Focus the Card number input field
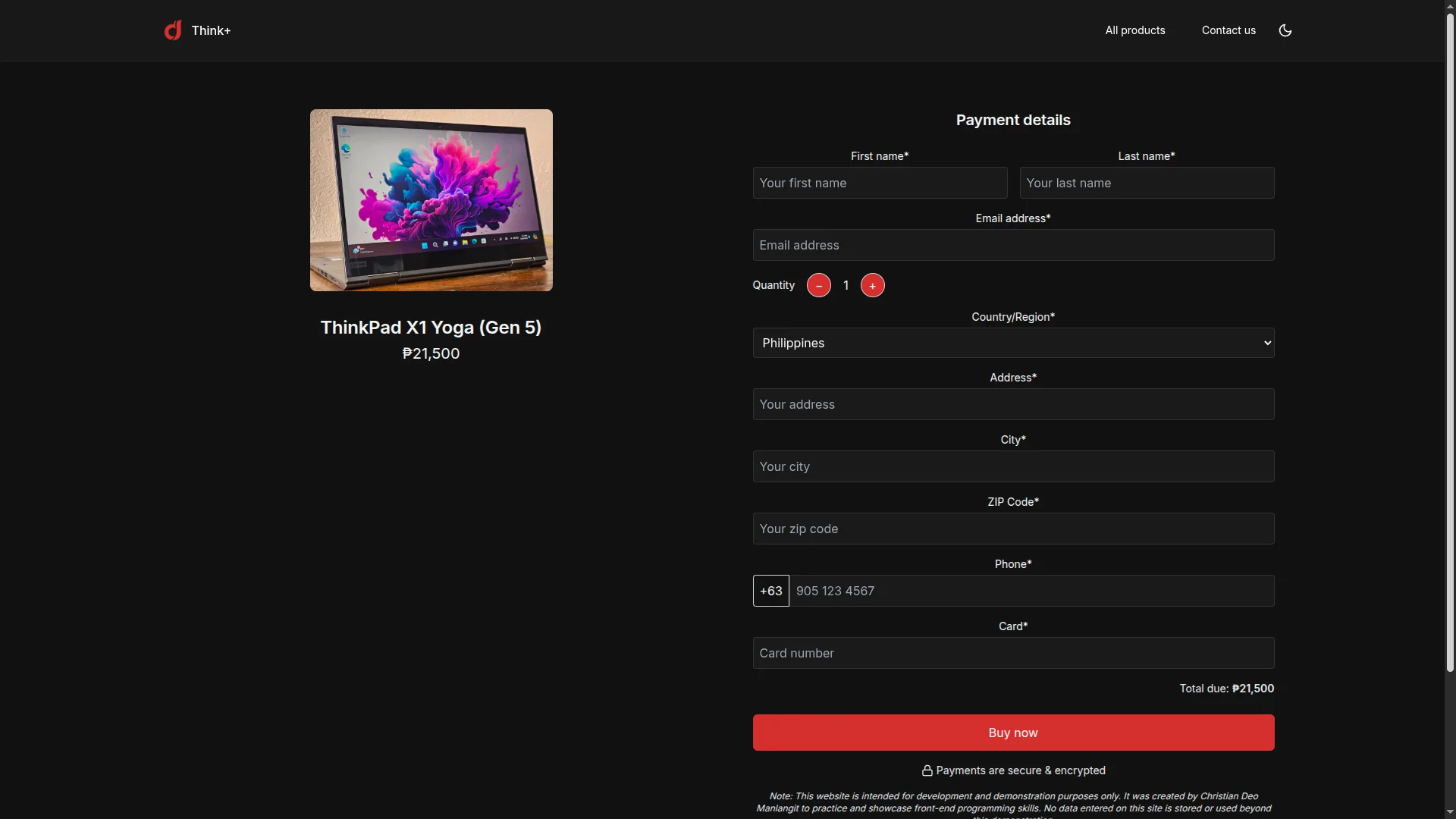The image size is (1456, 819). pyautogui.click(x=1013, y=653)
